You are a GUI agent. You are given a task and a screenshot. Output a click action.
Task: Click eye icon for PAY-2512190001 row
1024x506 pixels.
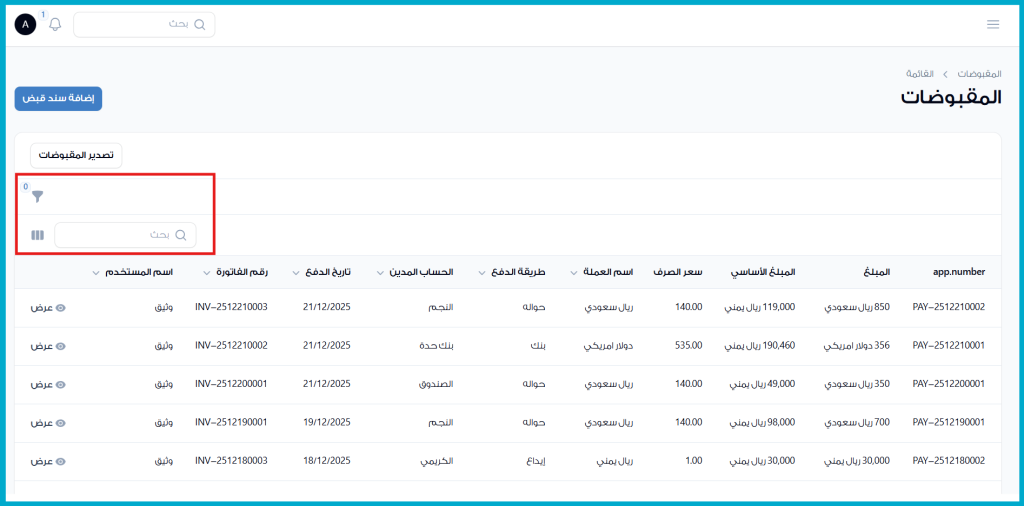pyautogui.click(x=60, y=423)
